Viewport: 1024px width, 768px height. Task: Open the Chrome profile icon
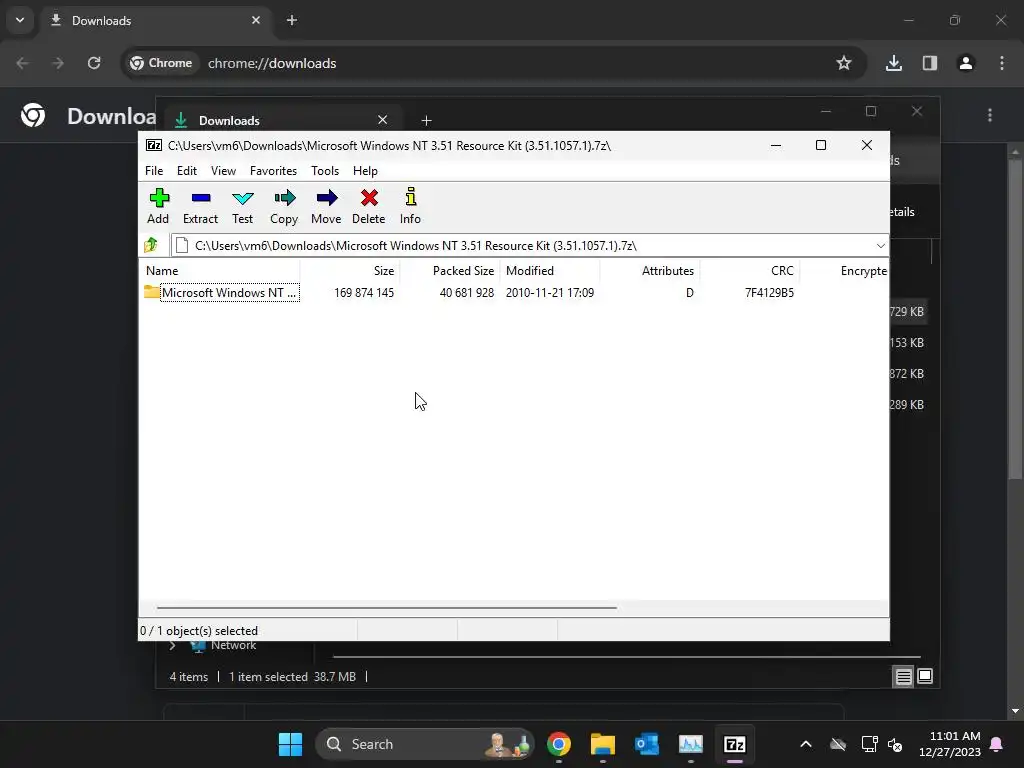point(966,63)
